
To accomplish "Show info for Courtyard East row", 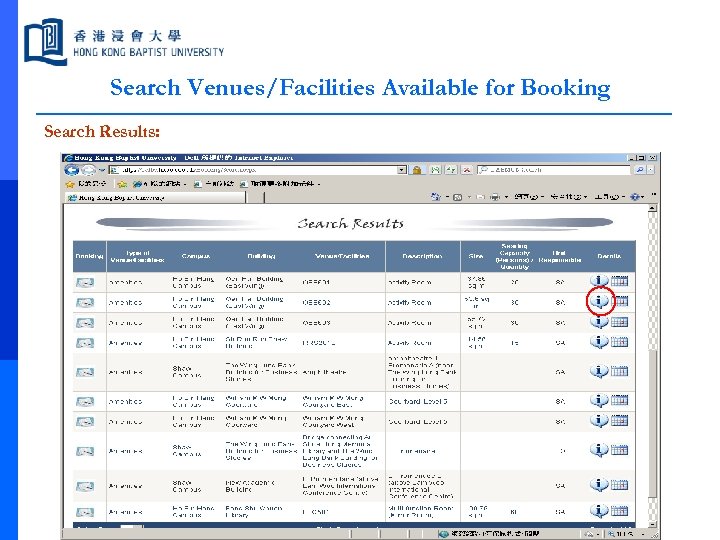I will click(x=599, y=400).
